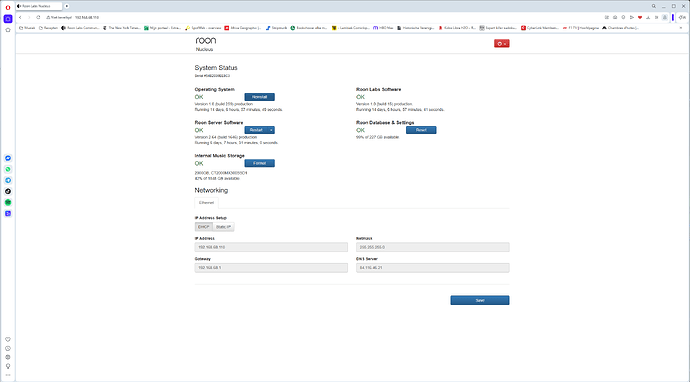Viewport: 690px width, 382px height.
Task: Format the Internal Music Storage
Action: [x=260, y=163]
